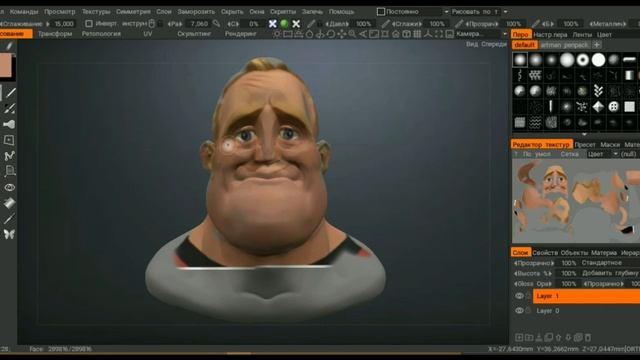Delete the layer with trash icon

click(588, 338)
